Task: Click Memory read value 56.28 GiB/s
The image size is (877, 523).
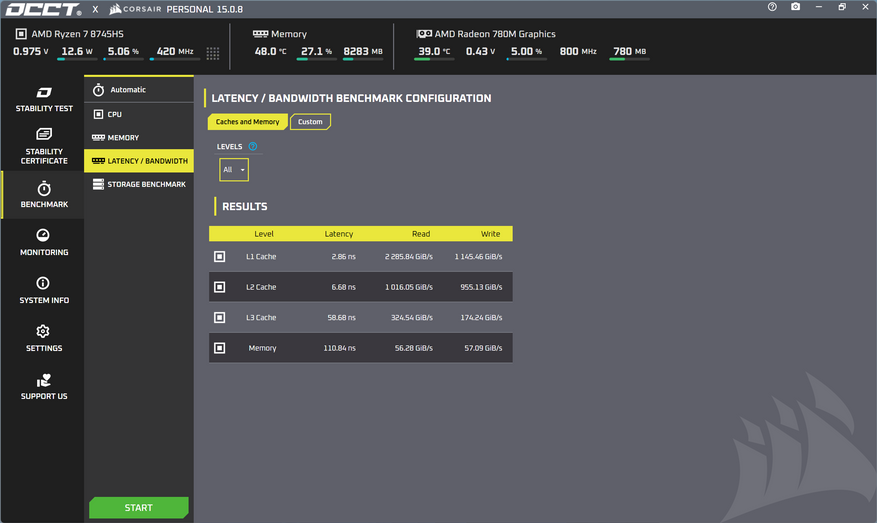Action: click(414, 348)
